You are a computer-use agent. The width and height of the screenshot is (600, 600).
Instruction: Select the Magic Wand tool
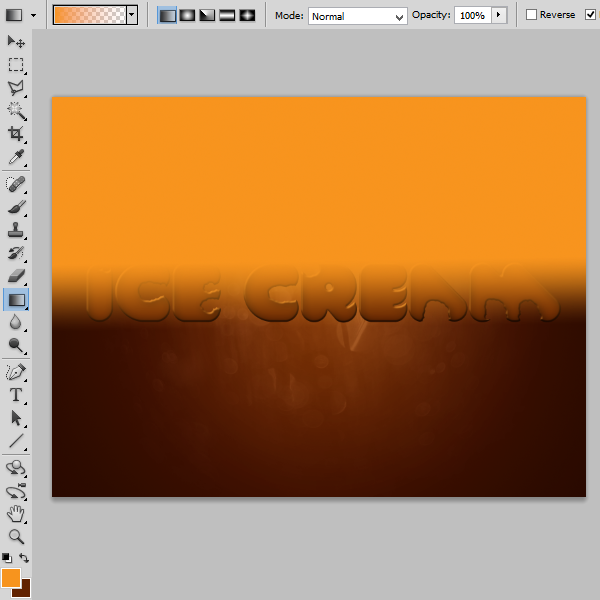pos(16,111)
